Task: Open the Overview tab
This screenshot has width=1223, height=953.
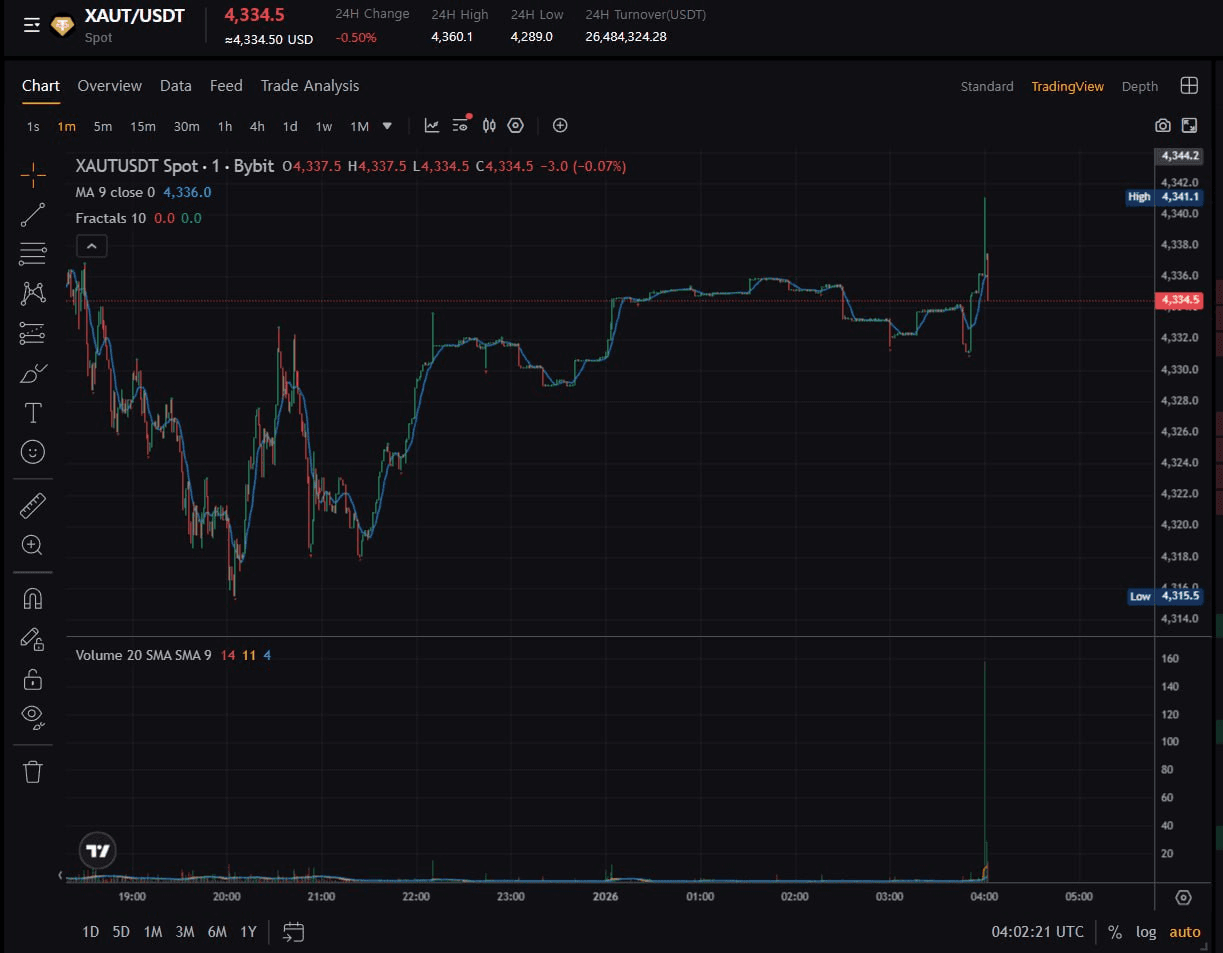Action: tap(110, 86)
